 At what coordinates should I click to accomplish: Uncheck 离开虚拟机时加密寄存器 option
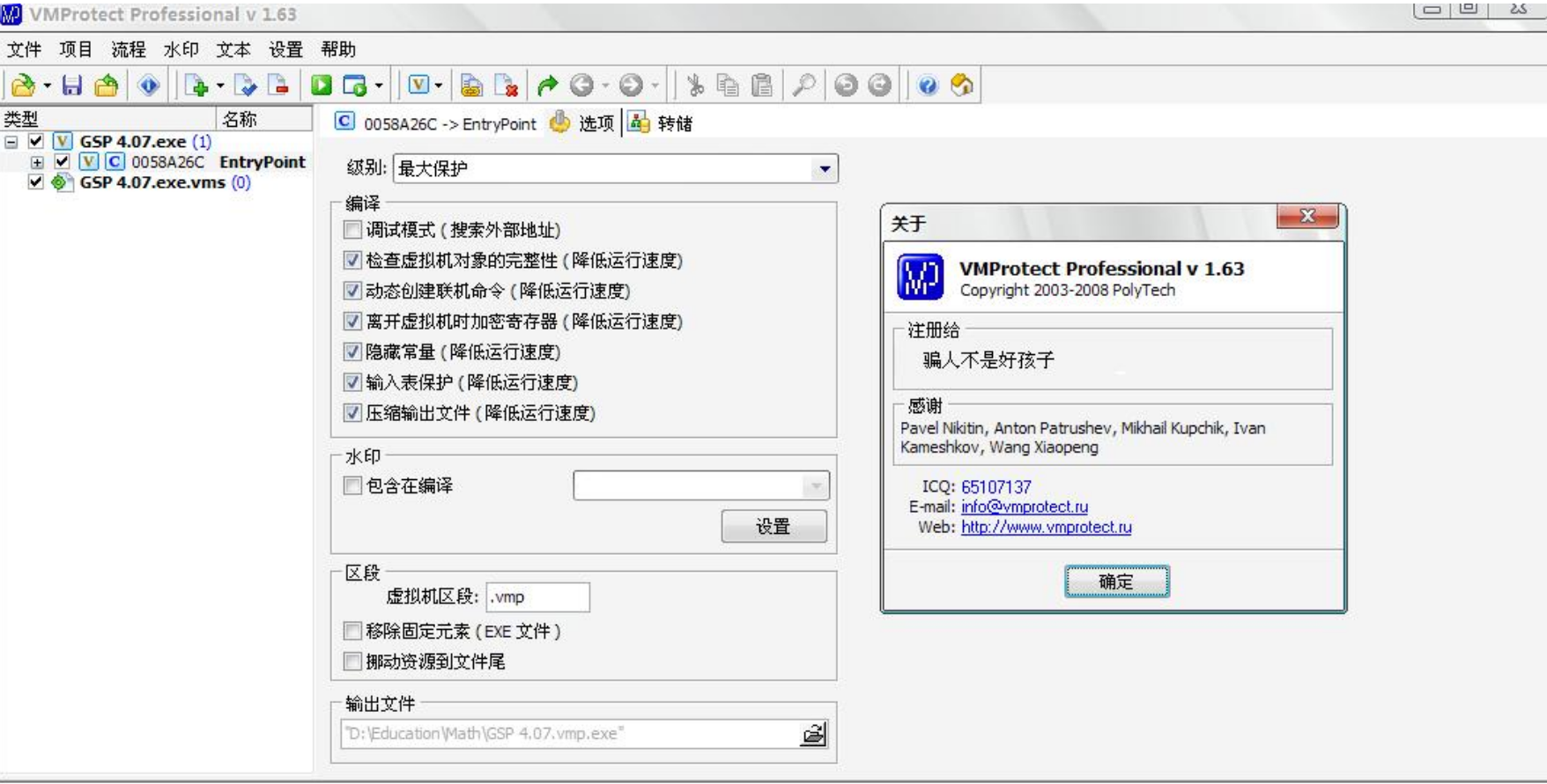[x=352, y=322]
